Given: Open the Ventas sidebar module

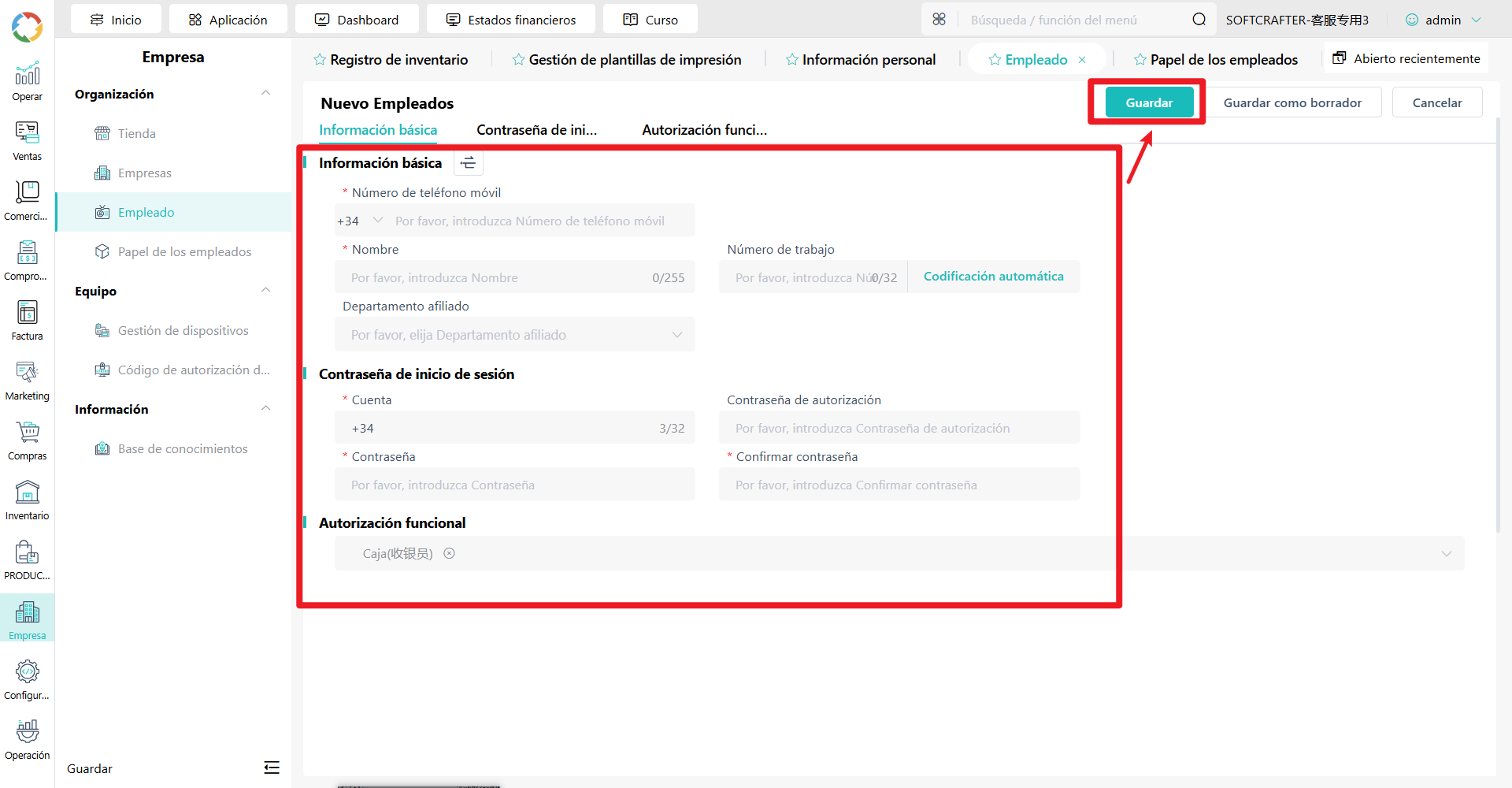Looking at the screenshot, I should tap(27, 141).
